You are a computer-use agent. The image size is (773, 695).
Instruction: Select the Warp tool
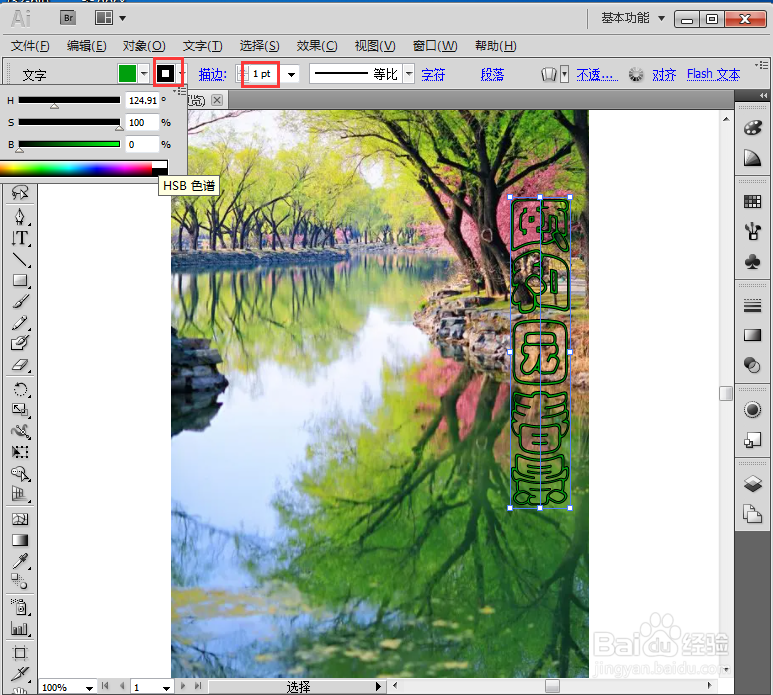[20, 431]
